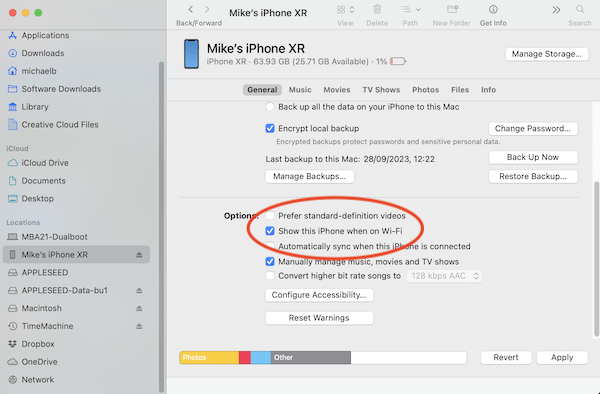Toggle Encrypt local backup checkbox
This screenshot has width=600, height=394.
tap(270, 128)
